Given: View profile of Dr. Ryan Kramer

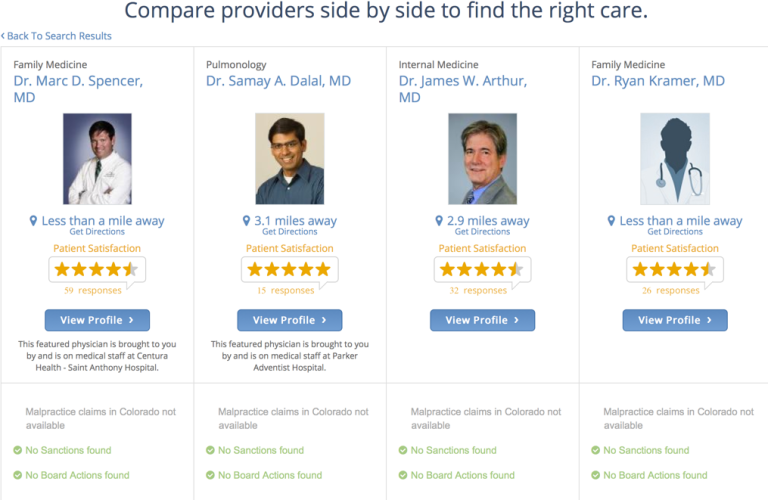Looking at the screenshot, I should [x=675, y=320].
